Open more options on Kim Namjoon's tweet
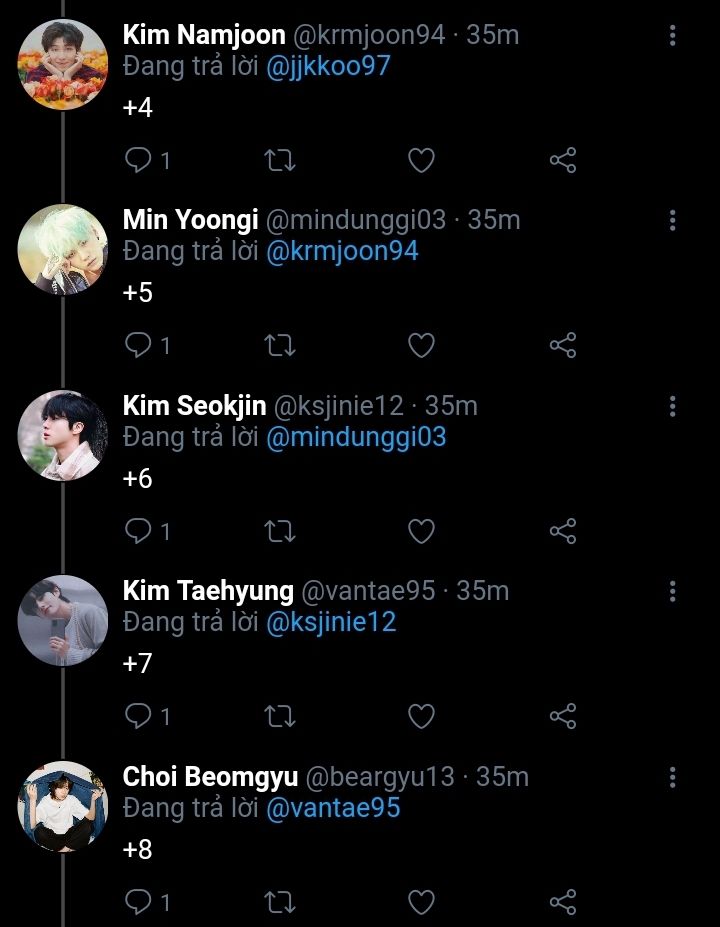 tap(672, 36)
